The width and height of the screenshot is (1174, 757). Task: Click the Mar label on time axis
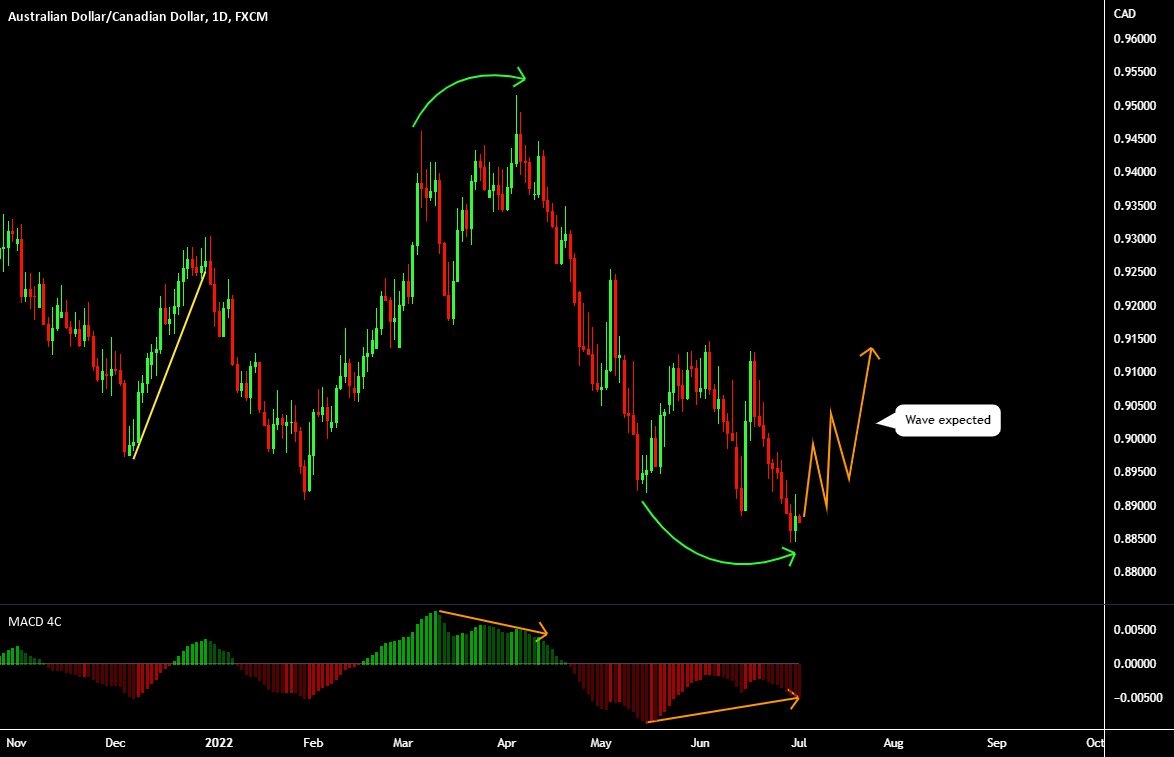click(x=403, y=743)
